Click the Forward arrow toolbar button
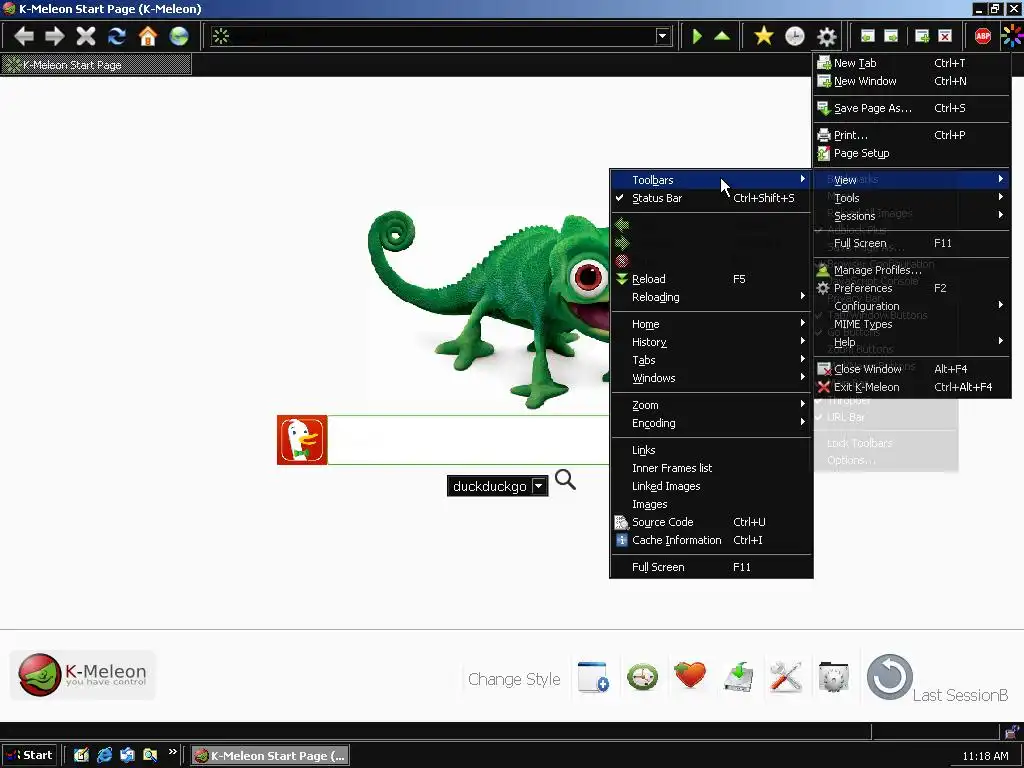This screenshot has width=1024, height=768. click(54, 36)
